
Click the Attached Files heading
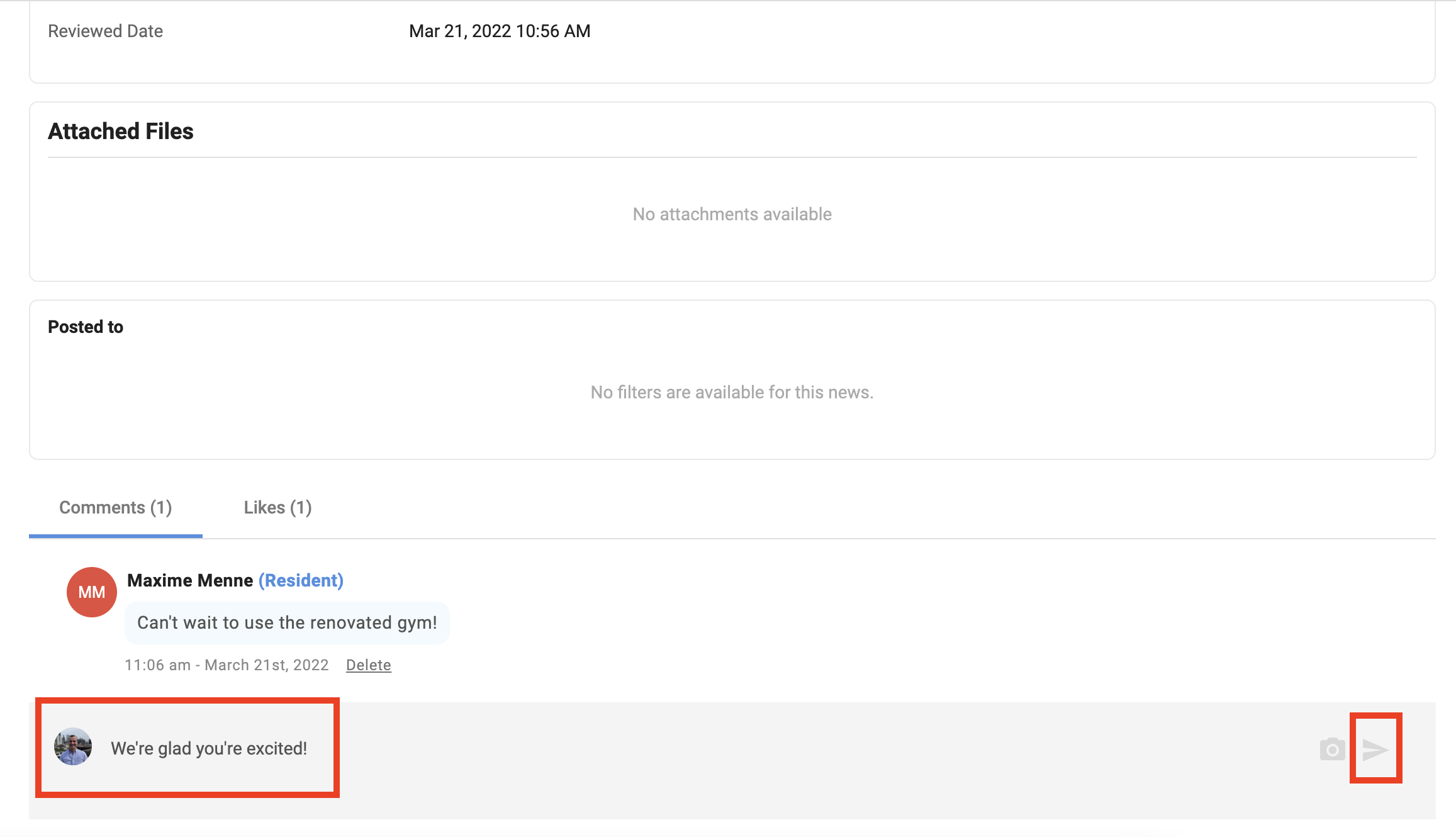click(x=121, y=132)
